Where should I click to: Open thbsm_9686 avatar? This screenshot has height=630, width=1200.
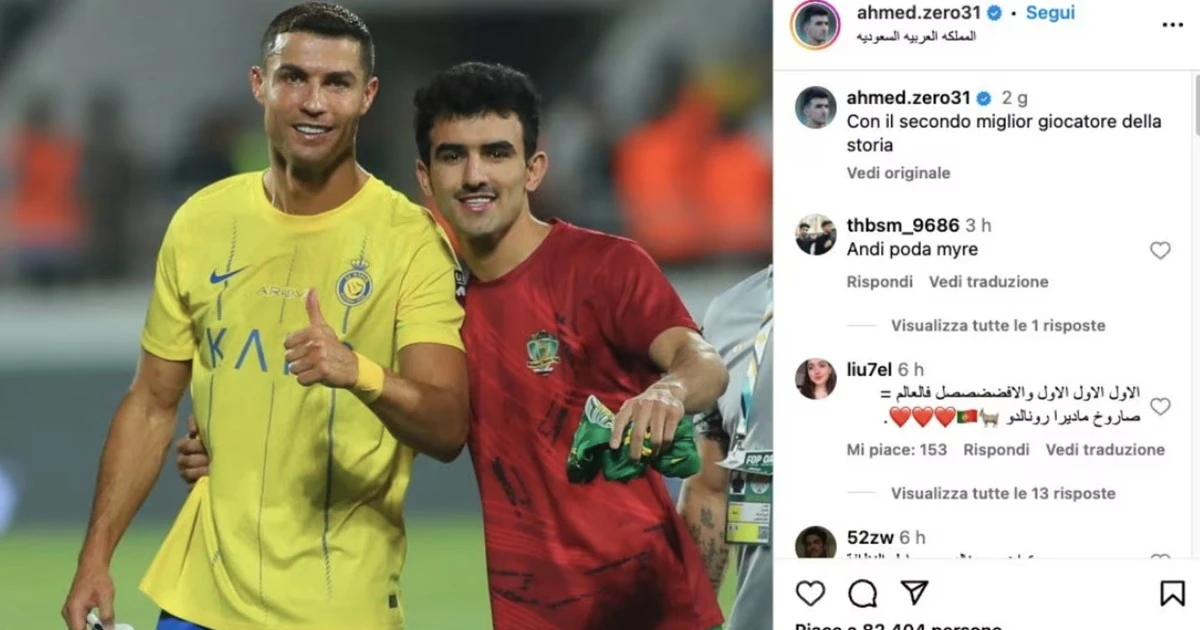click(x=816, y=235)
